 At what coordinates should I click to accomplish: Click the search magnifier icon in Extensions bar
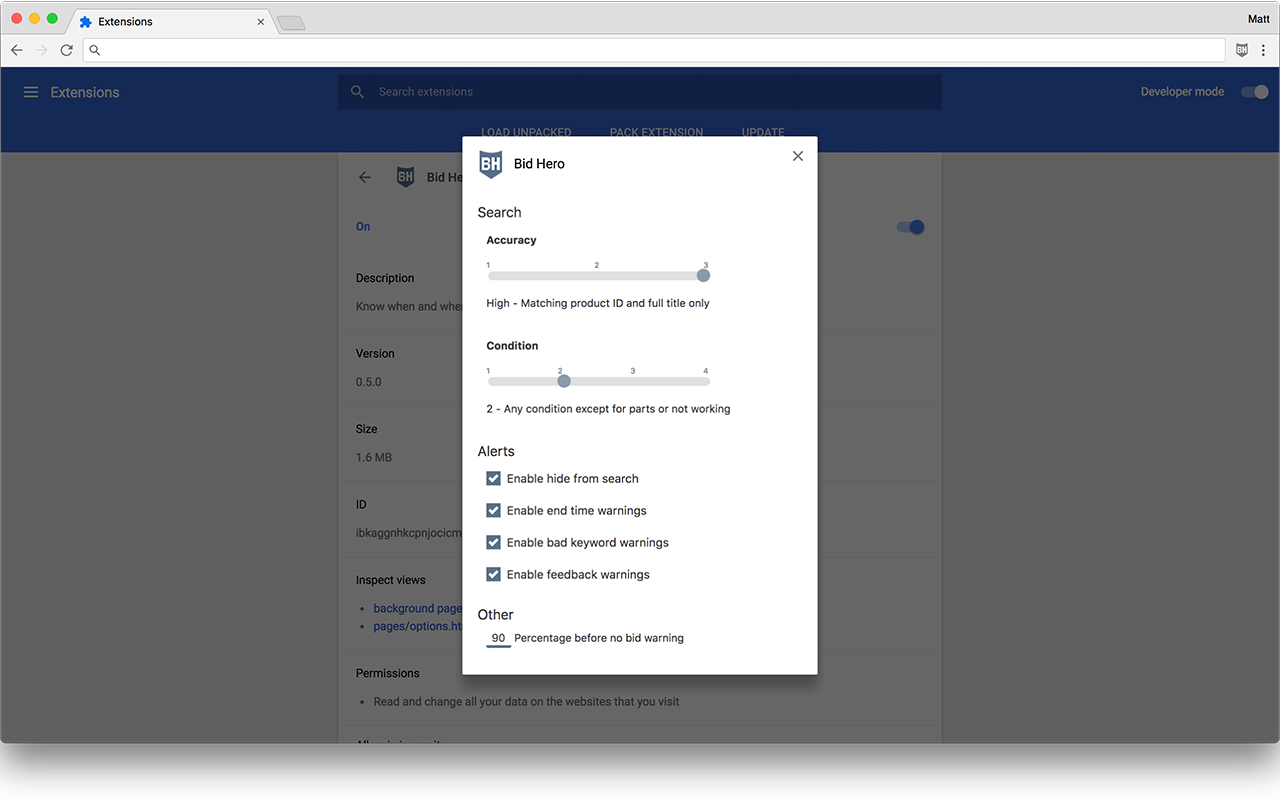[x=358, y=92]
